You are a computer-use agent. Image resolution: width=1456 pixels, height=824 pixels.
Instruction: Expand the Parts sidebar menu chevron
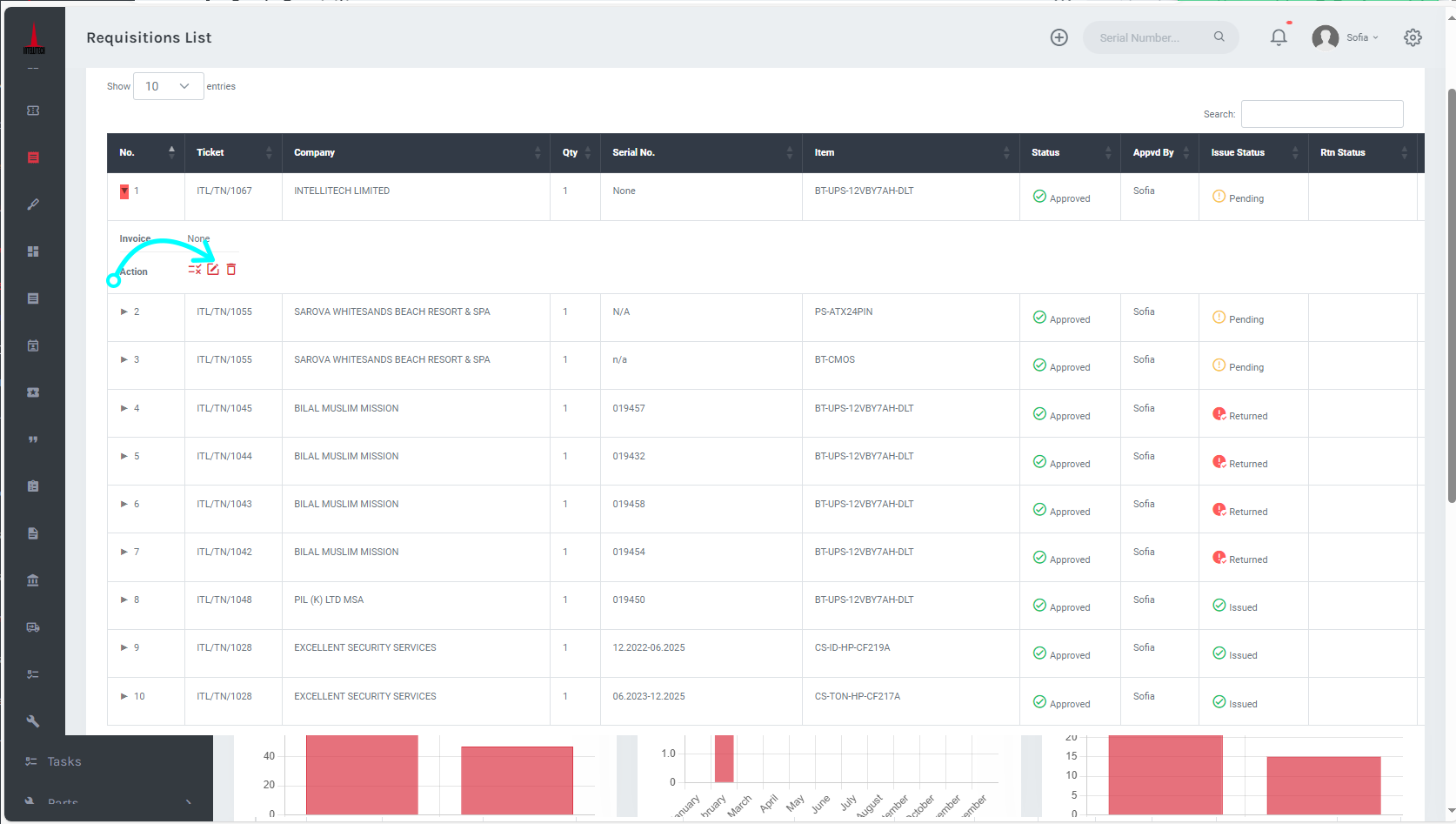[x=189, y=802]
